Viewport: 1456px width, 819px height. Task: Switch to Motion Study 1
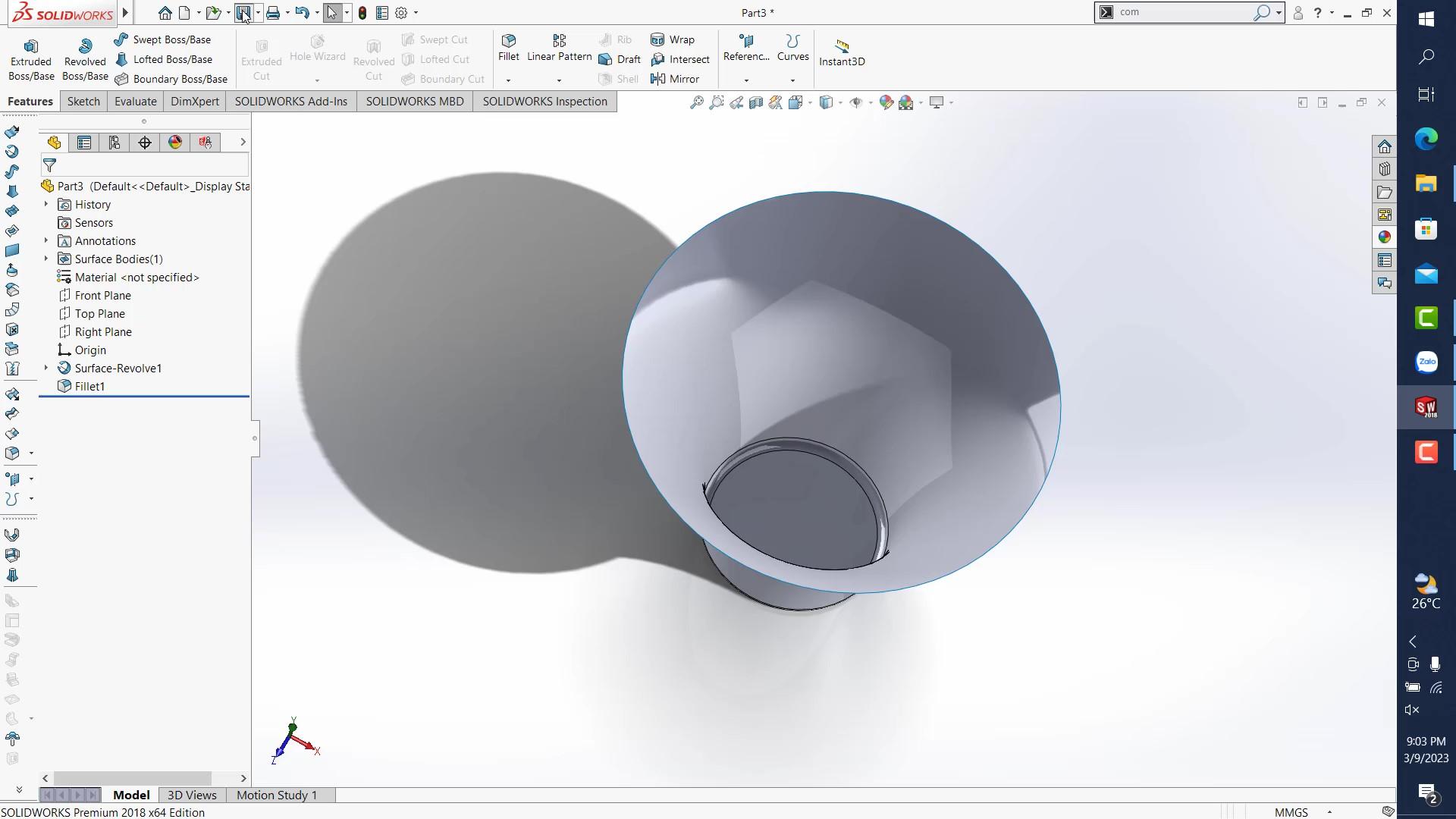pos(275,795)
